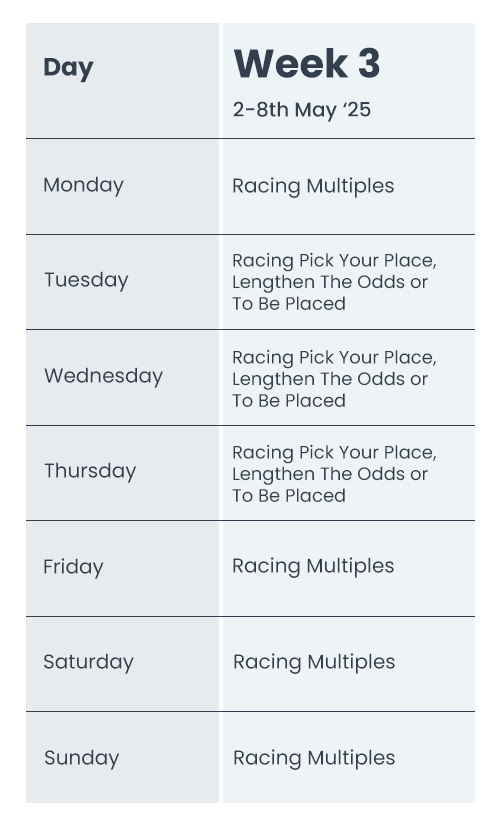
Task: Click Wednesday's Racing Pick Your Place line
Action: pyautogui.click(x=335, y=358)
